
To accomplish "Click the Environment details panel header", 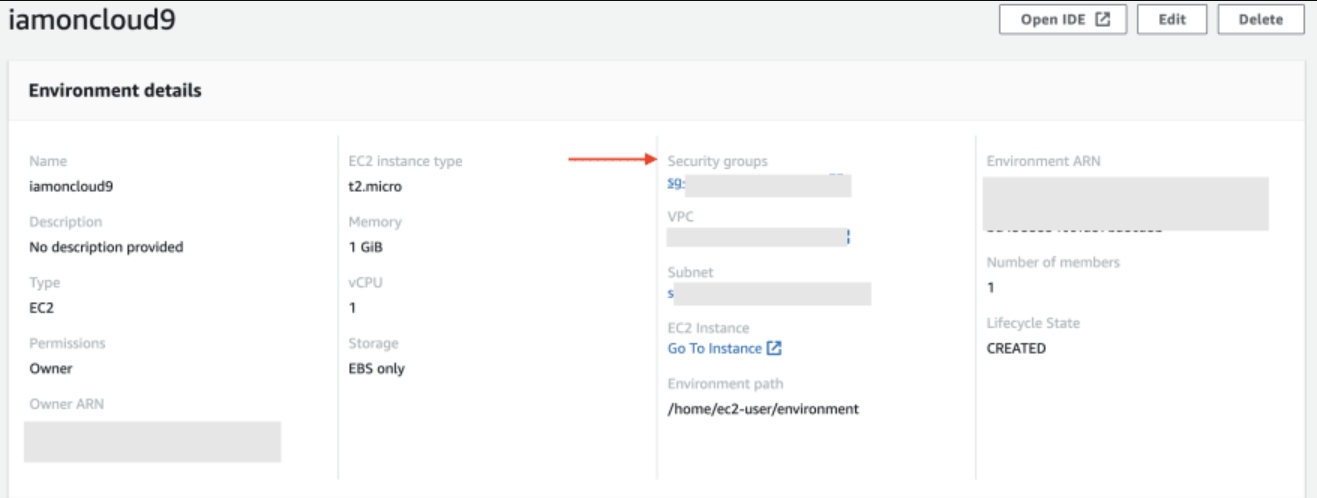I will tap(115, 91).
